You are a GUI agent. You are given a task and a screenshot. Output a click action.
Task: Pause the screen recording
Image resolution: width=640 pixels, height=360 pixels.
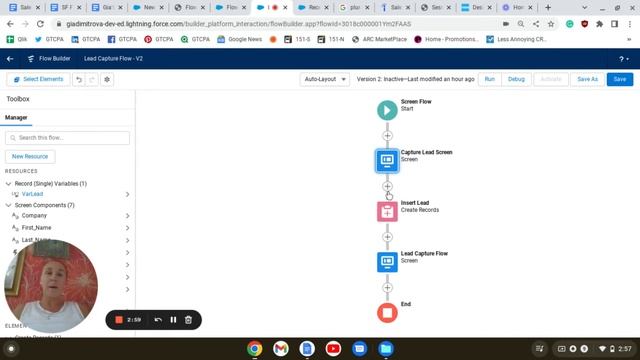tap(173, 320)
